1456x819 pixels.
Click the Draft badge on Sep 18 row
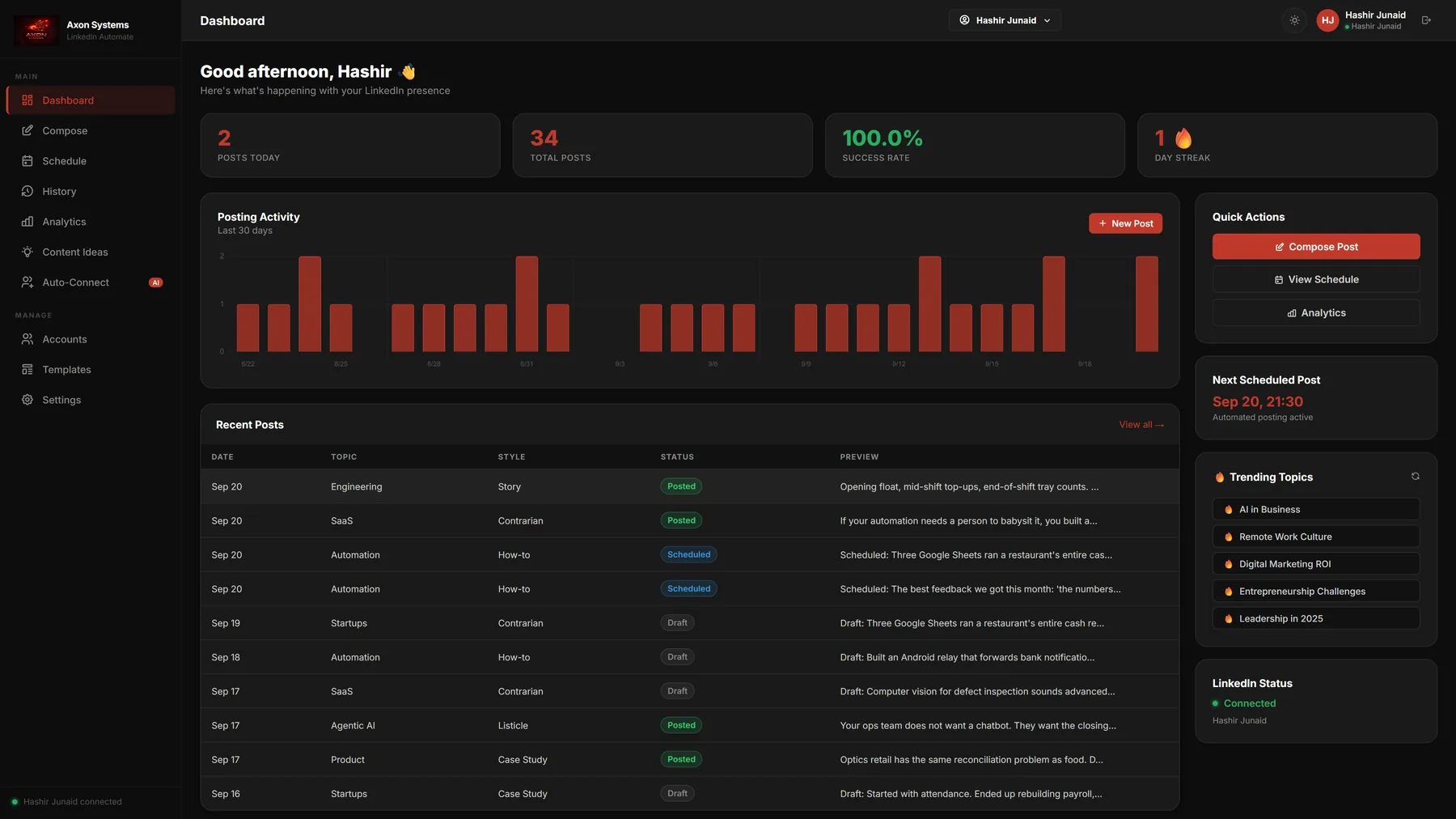pyautogui.click(x=677, y=657)
